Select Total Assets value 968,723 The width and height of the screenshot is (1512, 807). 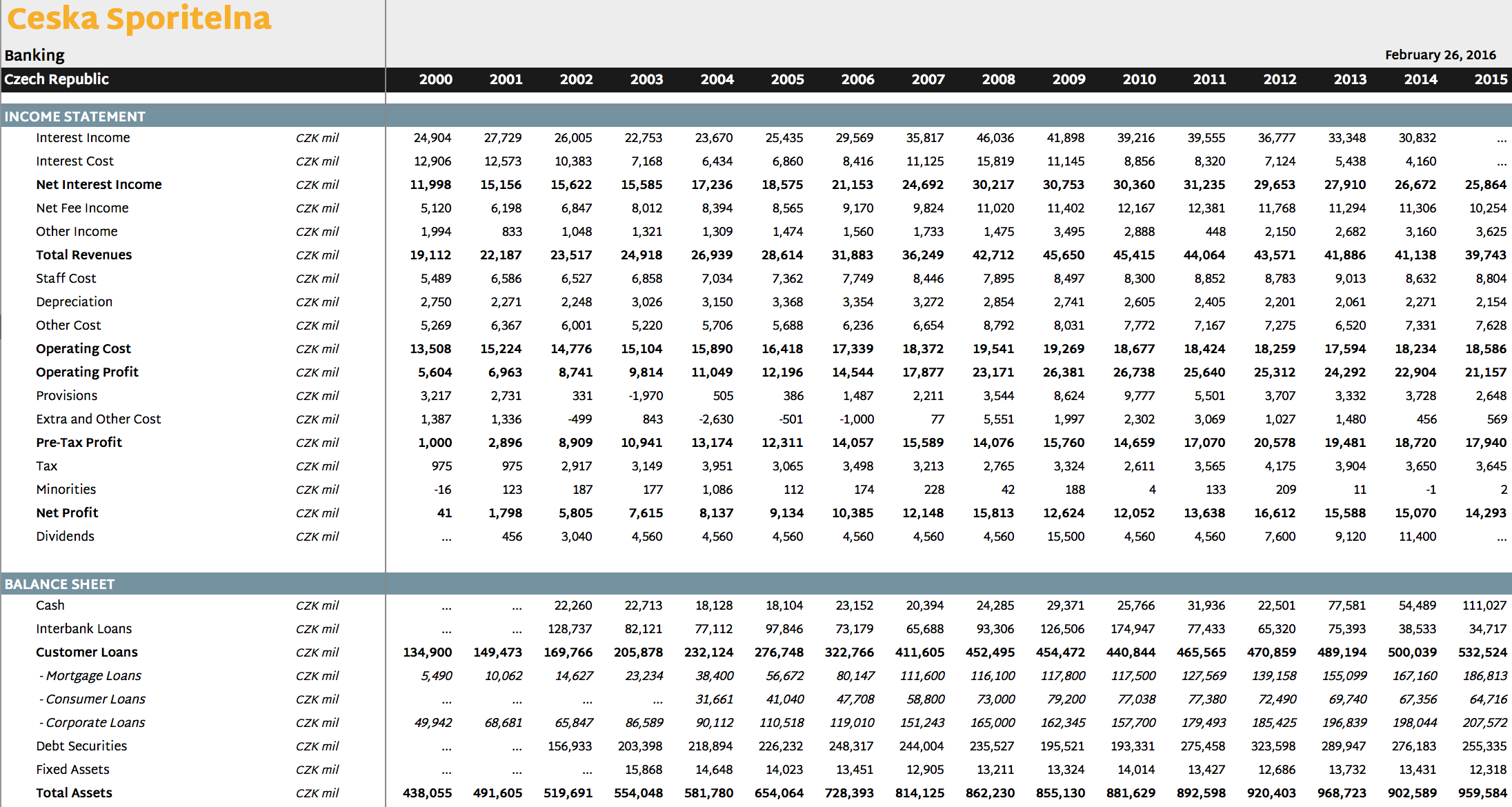pyautogui.click(x=1342, y=793)
